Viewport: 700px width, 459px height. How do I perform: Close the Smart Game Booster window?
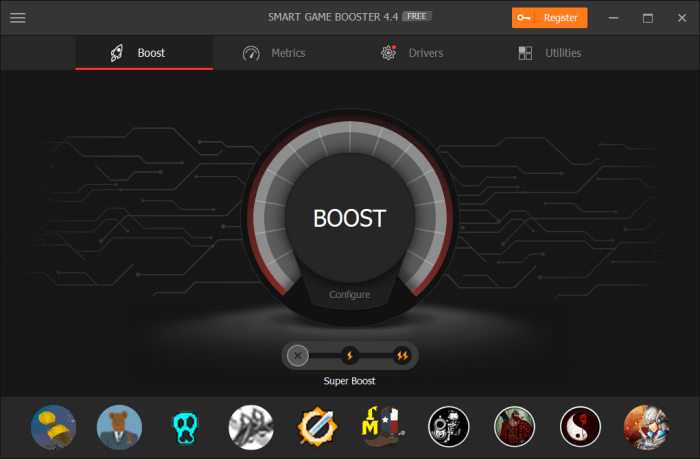tap(682, 18)
